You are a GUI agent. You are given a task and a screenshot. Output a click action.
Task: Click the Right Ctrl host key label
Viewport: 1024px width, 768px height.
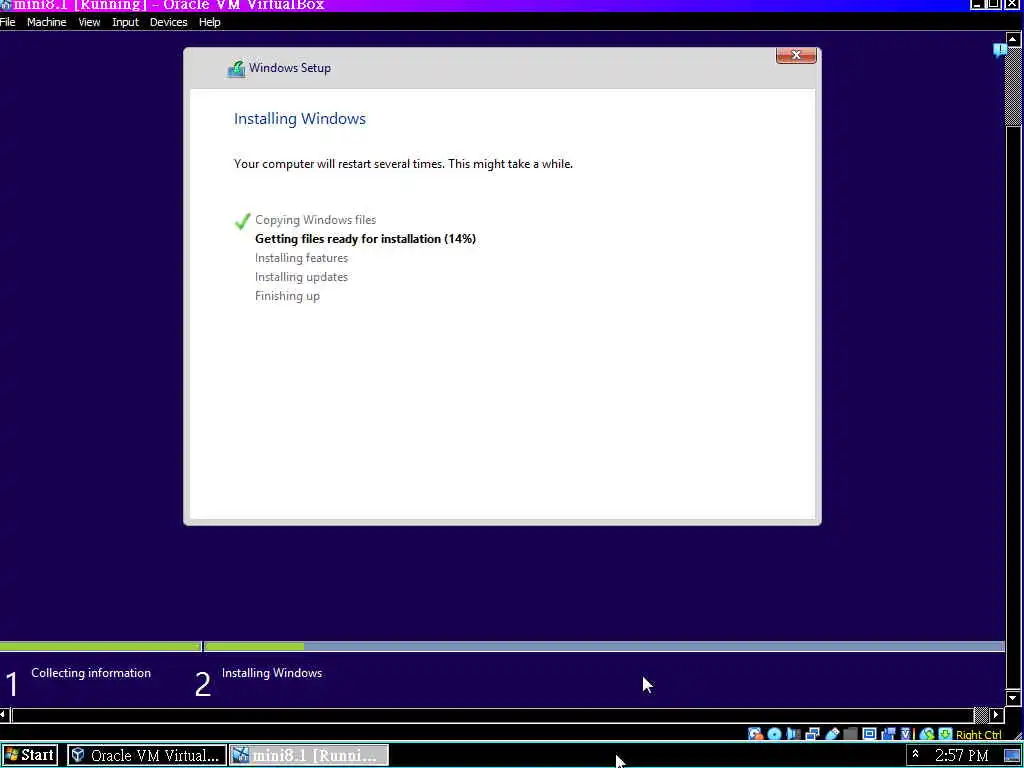(x=978, y=735)
